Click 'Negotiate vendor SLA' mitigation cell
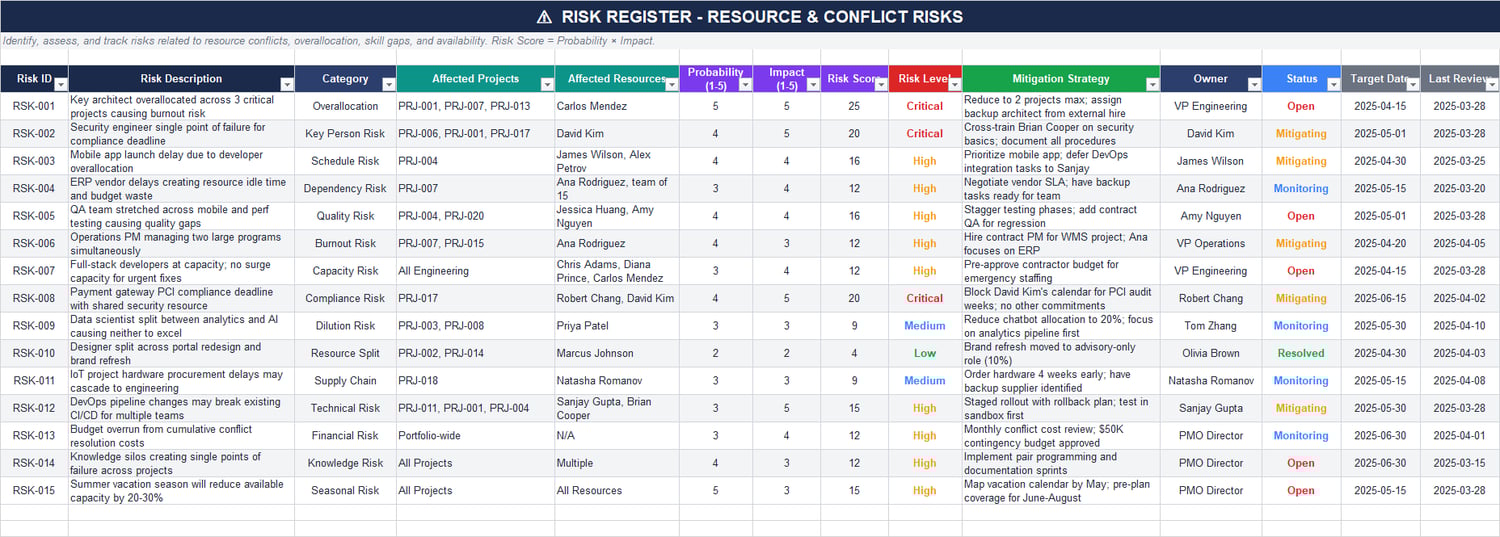The width and height of the screenshot is (1500, 537). coord(1061,189)
